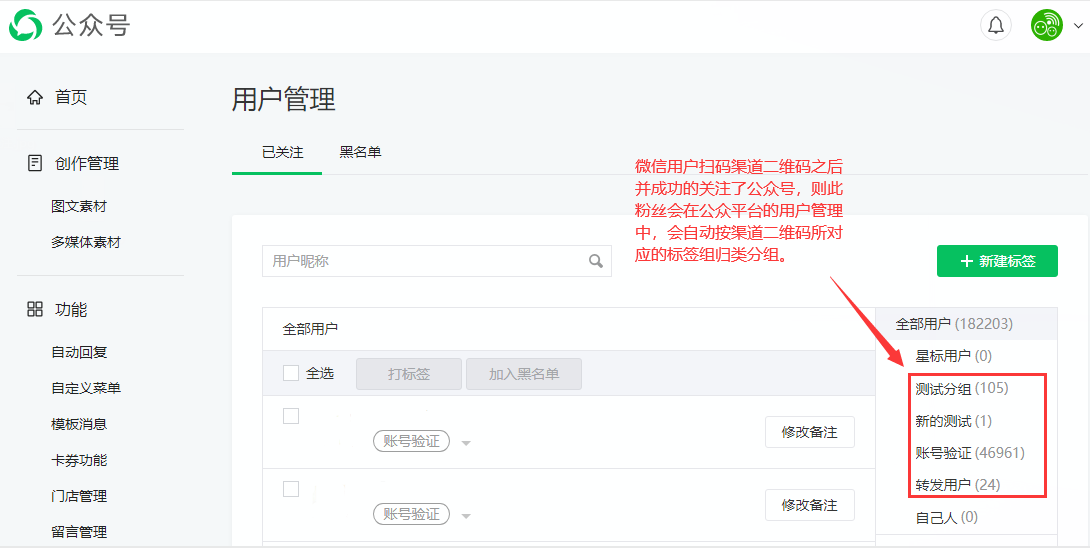Expand second user's 账号验证 tag dropdown
Screen dimensions: 1090x548
tap(466, 516)
